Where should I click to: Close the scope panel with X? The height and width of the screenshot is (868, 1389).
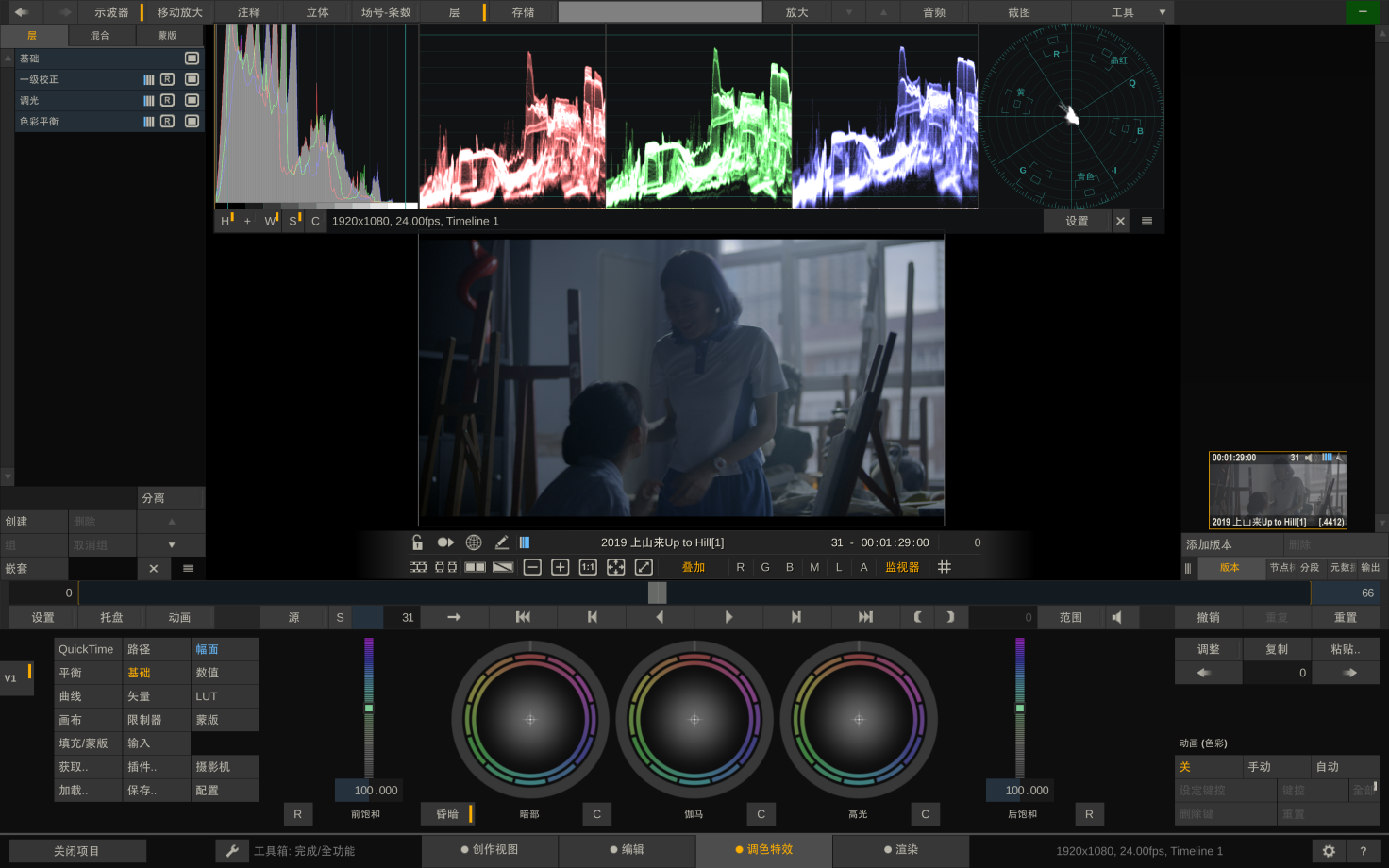click(x=1120, y=221)
